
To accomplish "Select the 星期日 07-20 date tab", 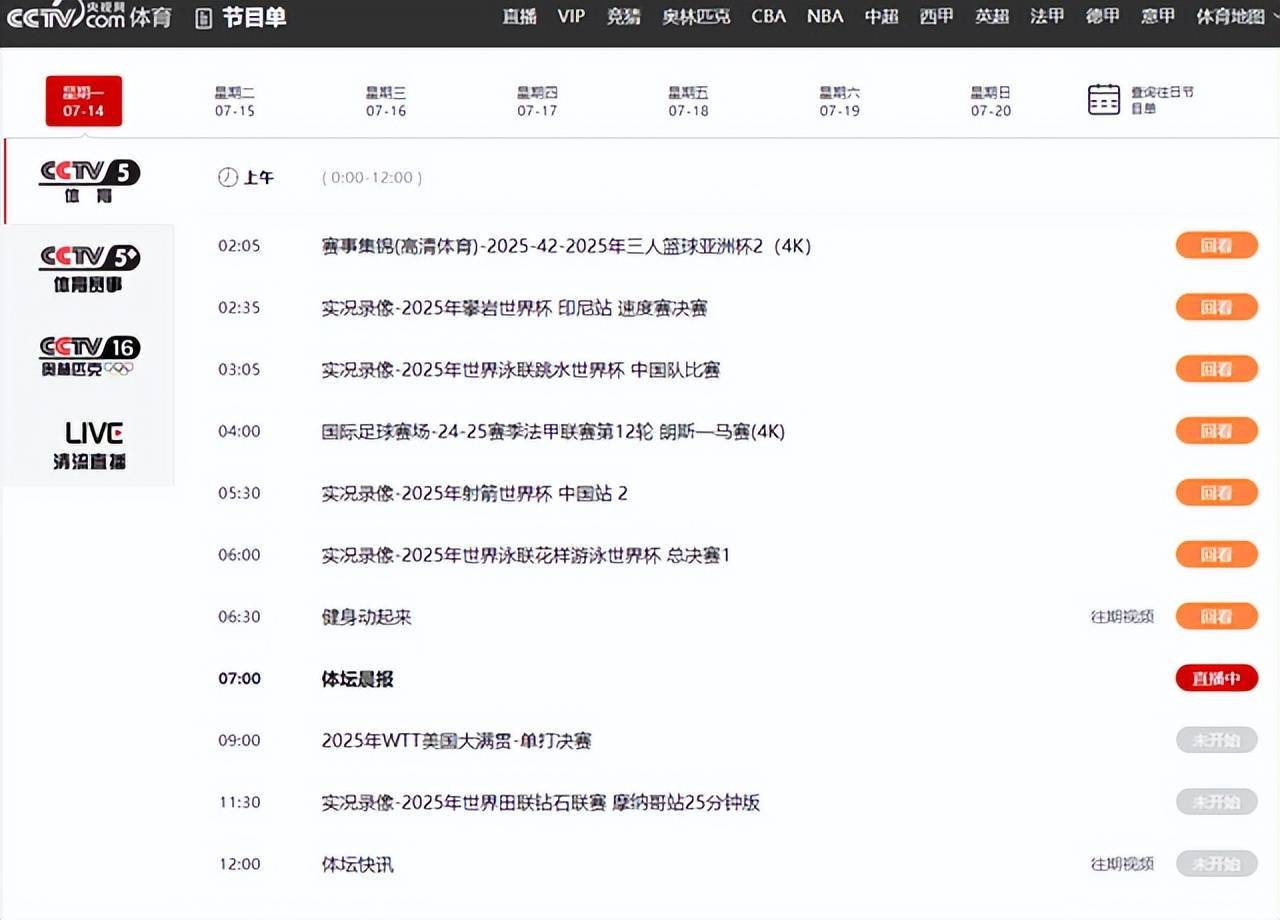I will (991, 101).
